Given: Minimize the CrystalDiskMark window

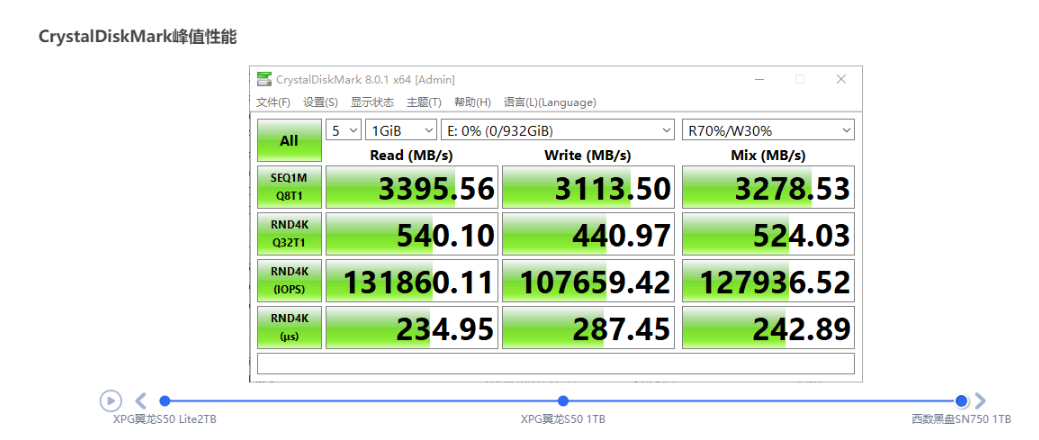Looking at the screenshot, I should pos(759,80).
